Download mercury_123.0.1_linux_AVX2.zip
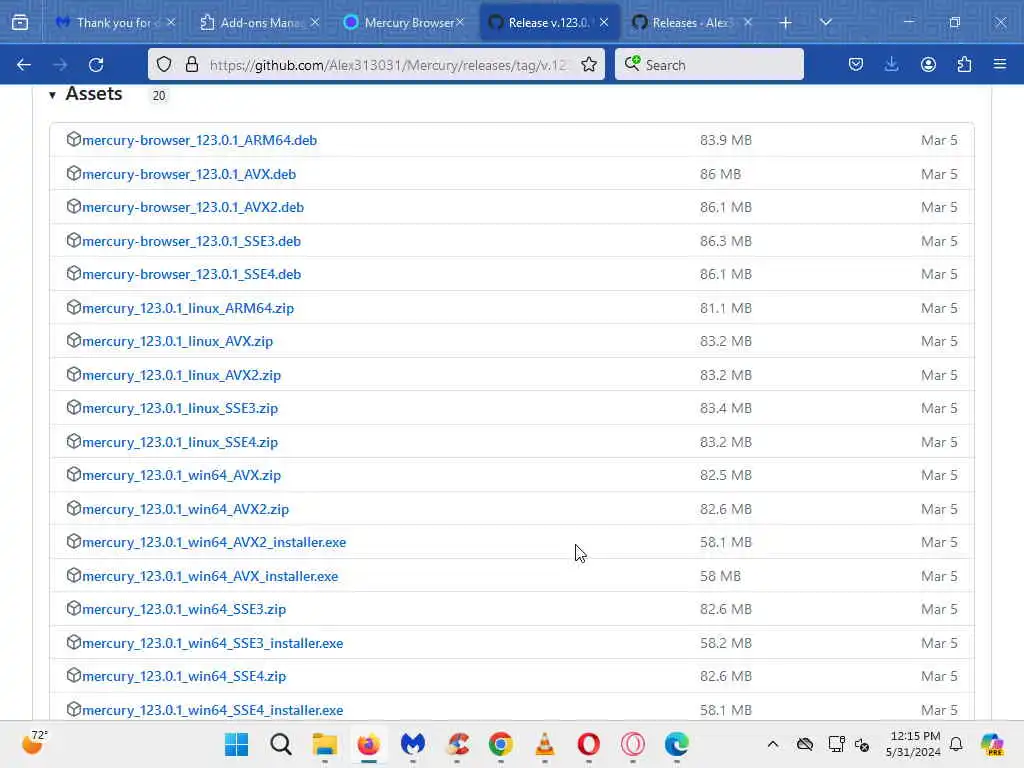This screenshot has height=768, width=1024. [x=182, y=375]
